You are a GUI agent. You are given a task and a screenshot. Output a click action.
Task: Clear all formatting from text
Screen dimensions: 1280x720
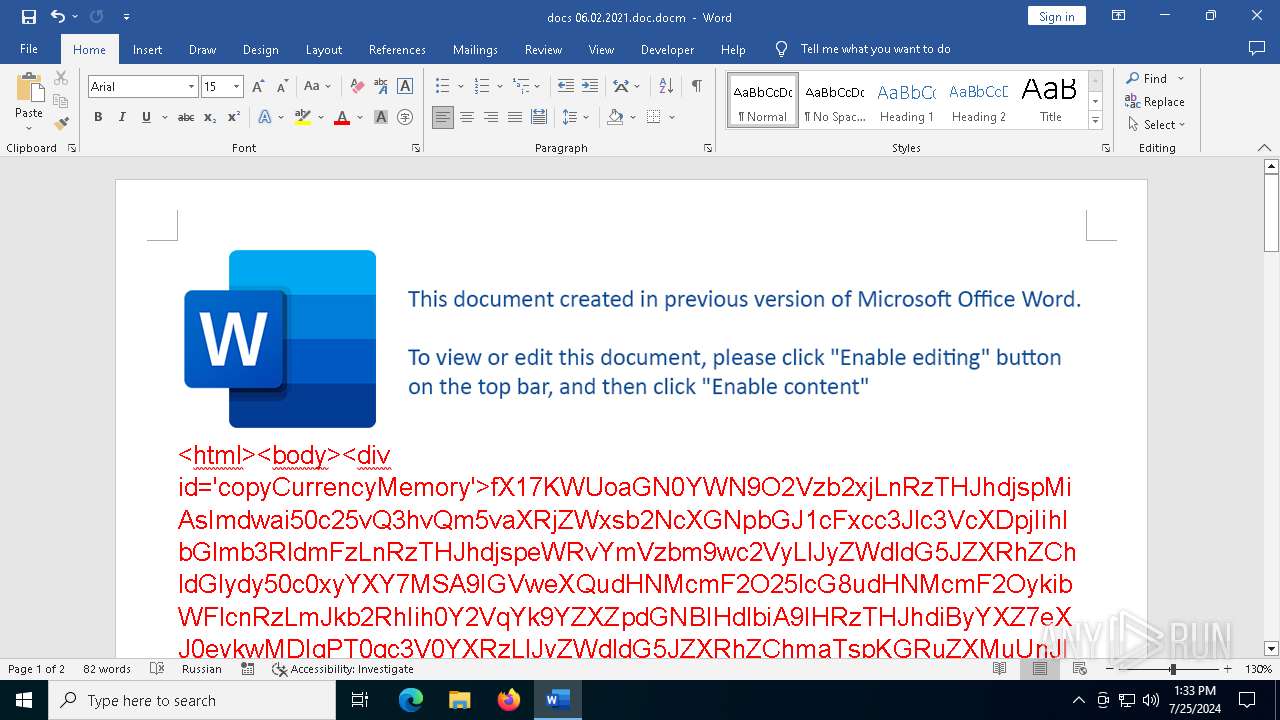click(357, 87)
